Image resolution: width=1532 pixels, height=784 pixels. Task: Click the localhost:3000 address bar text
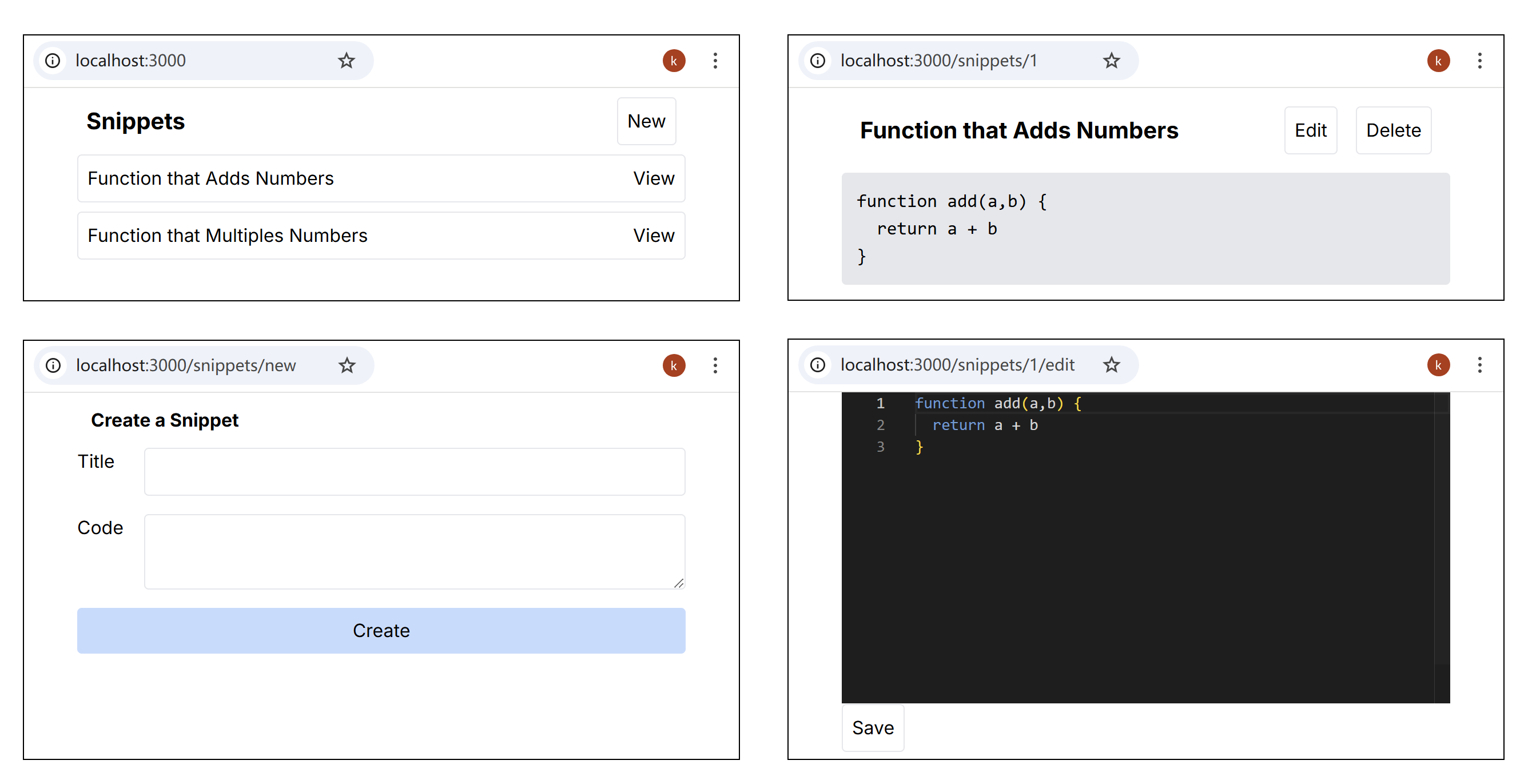130,61
